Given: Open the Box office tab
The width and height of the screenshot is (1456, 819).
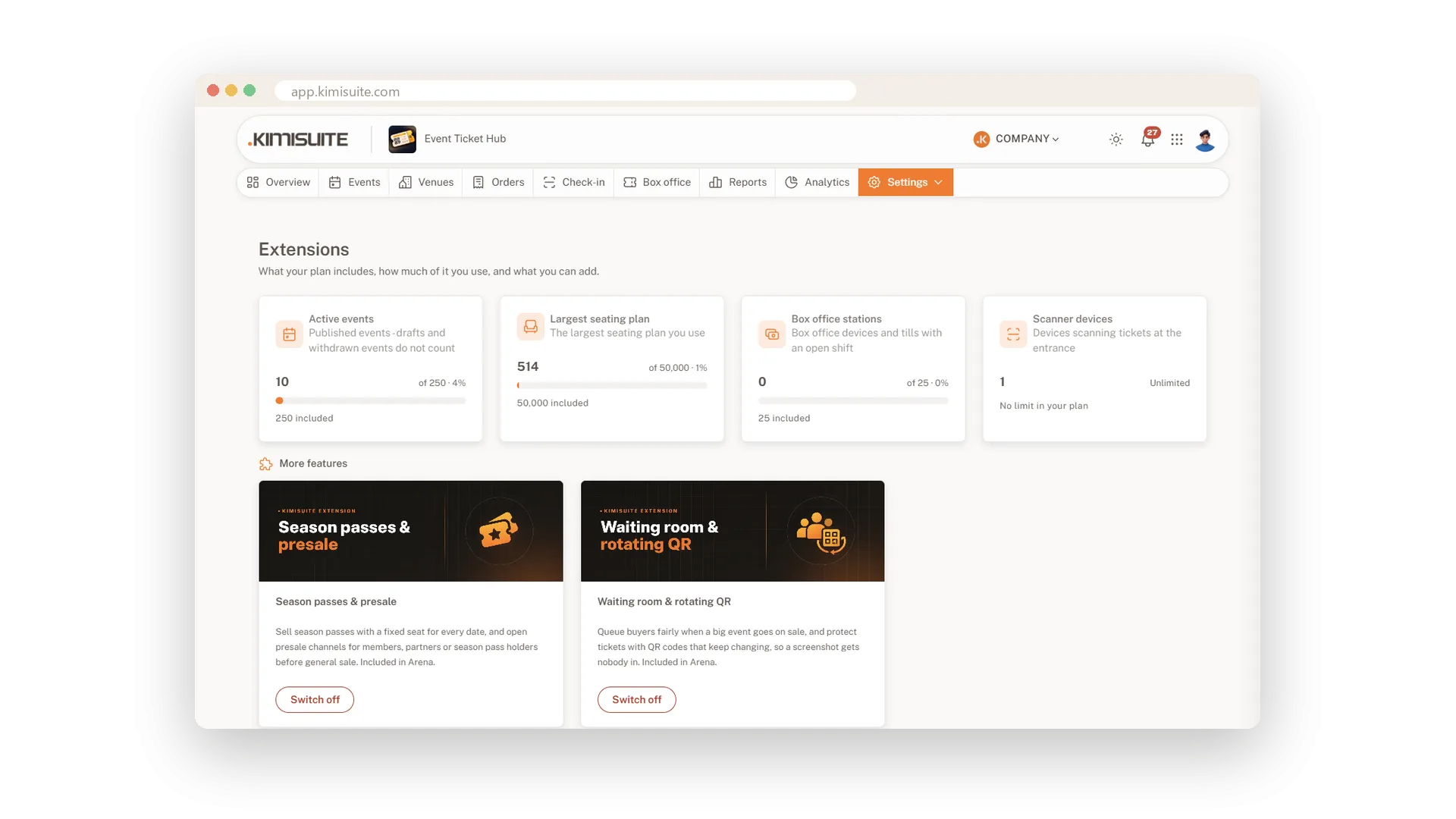Looking at the screenshot, I should click(x=657, y=183).
